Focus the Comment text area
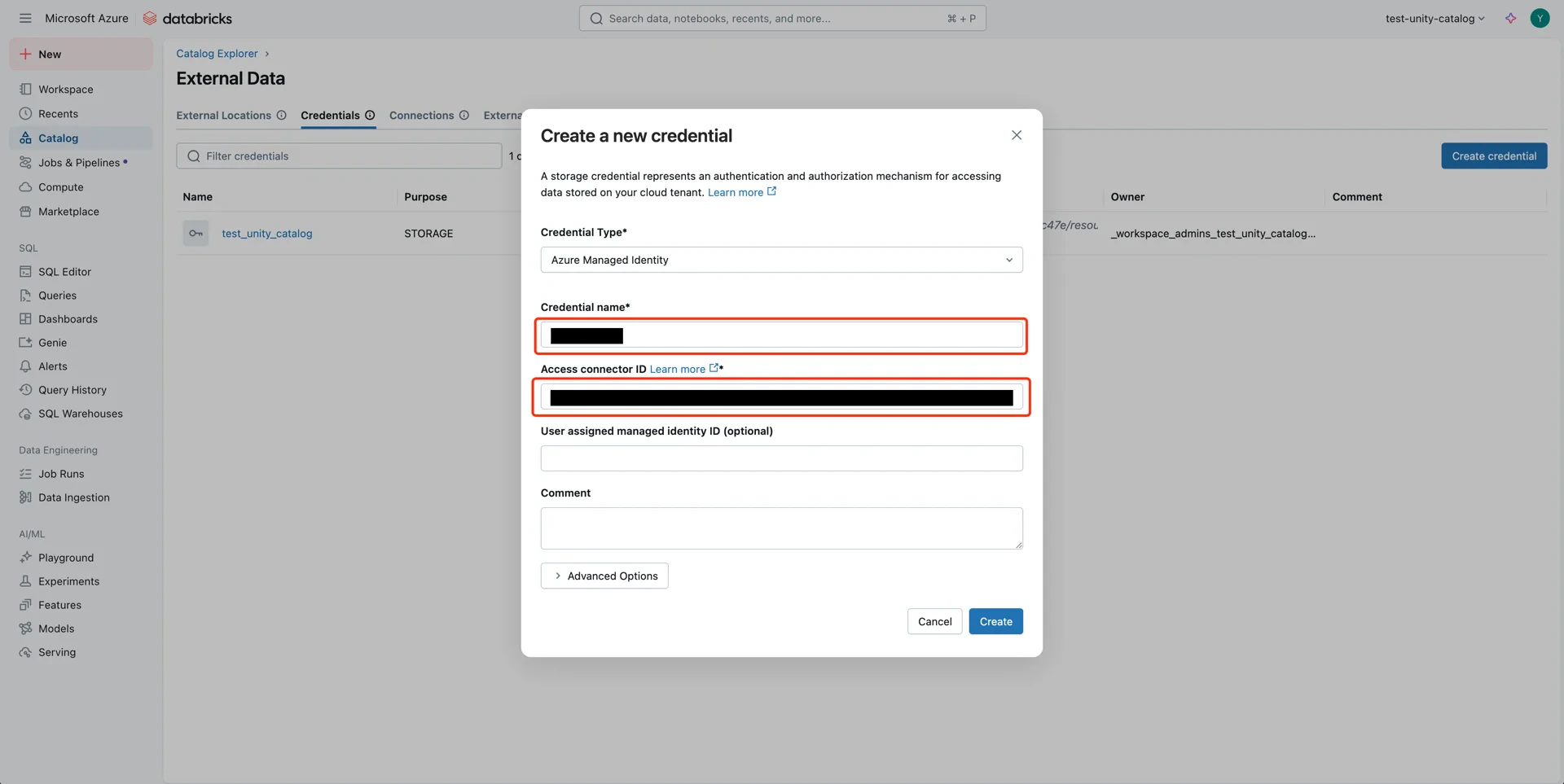The image size is (1564, 784). pos(781,528)
